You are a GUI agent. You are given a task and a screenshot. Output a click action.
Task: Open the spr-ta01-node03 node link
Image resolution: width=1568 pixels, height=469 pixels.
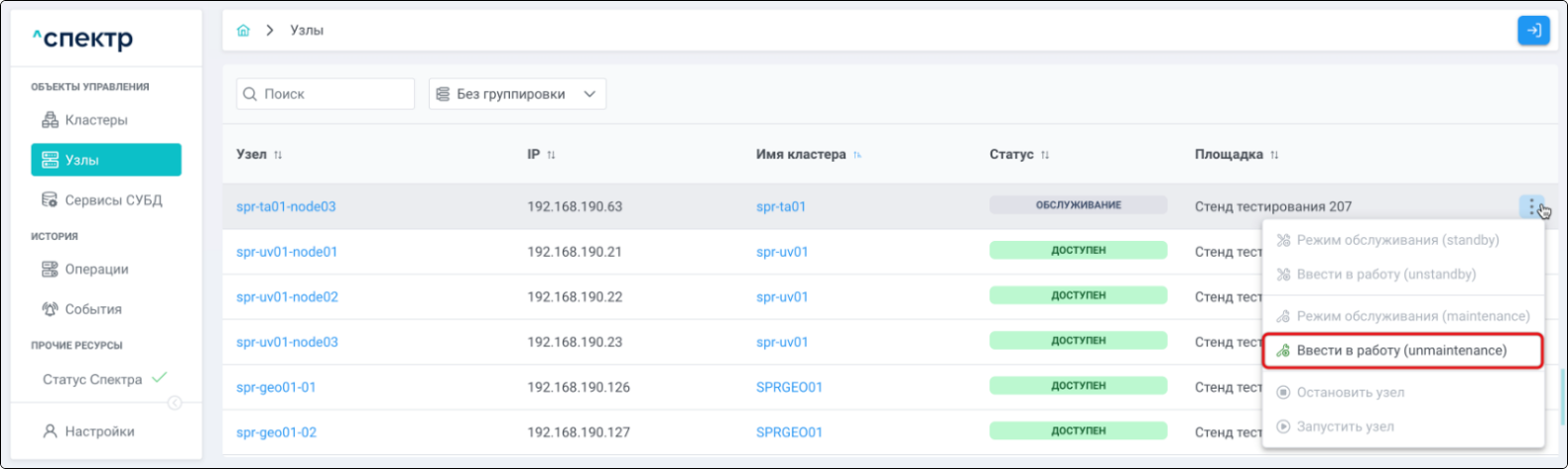(286, 207)
